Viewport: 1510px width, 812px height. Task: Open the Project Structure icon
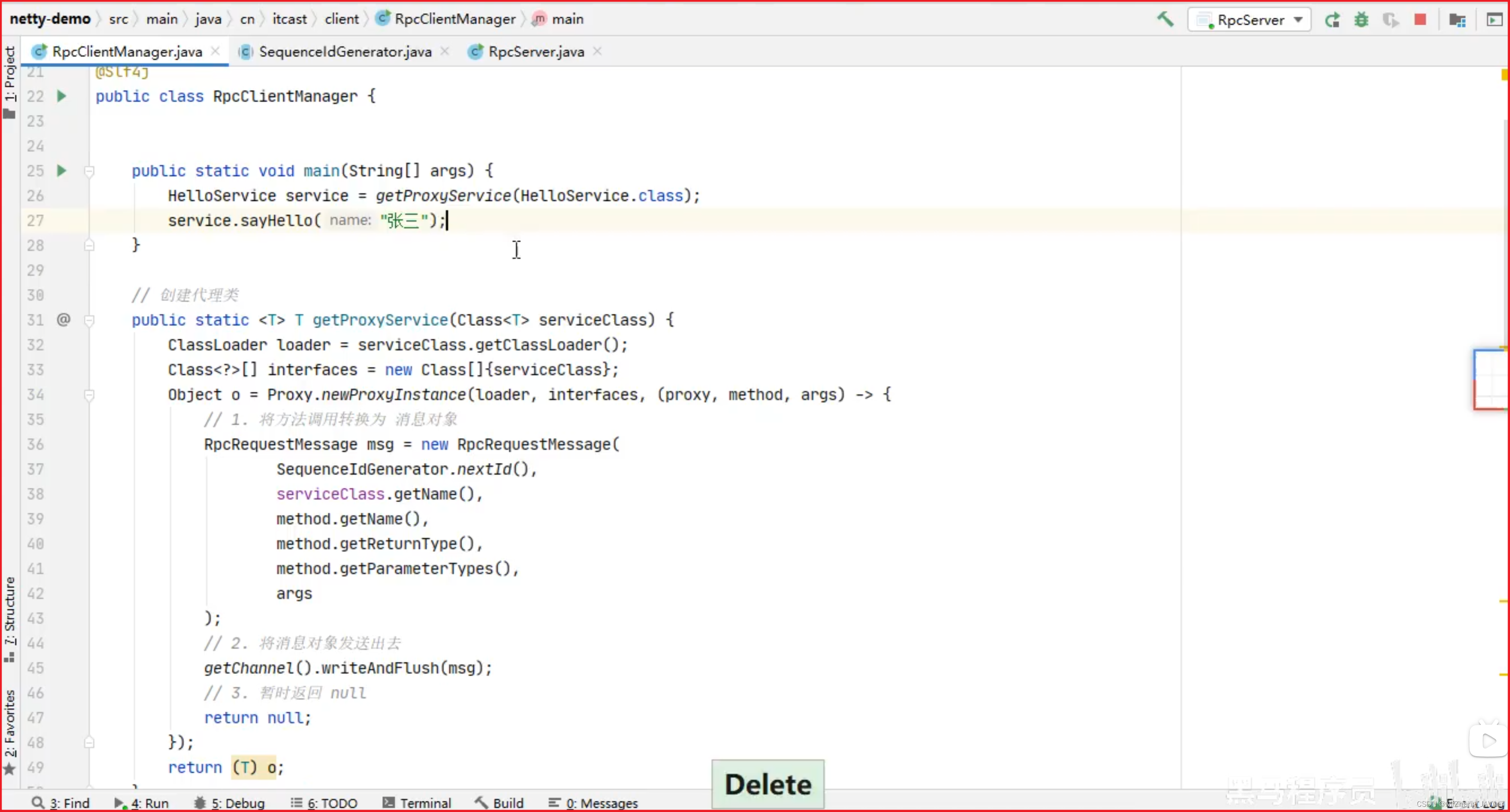[1457, 20]
